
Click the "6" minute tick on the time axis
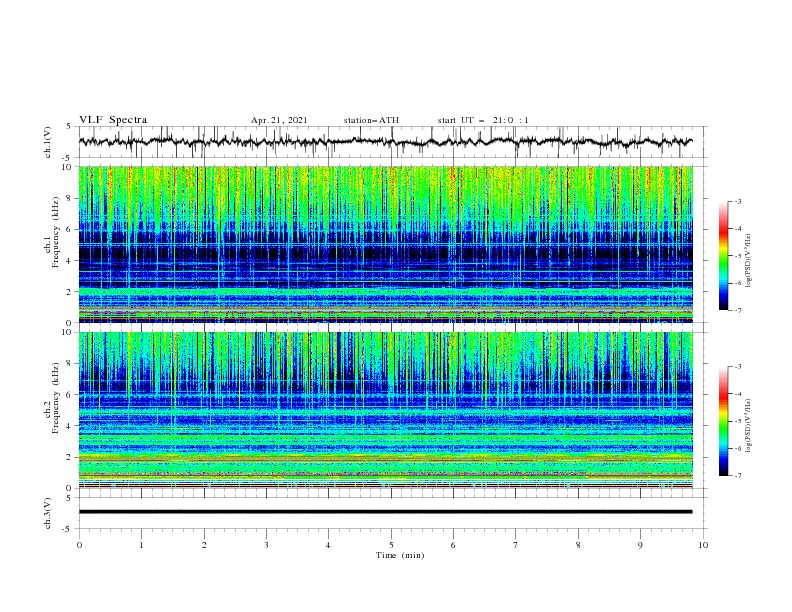pos(453,545)
